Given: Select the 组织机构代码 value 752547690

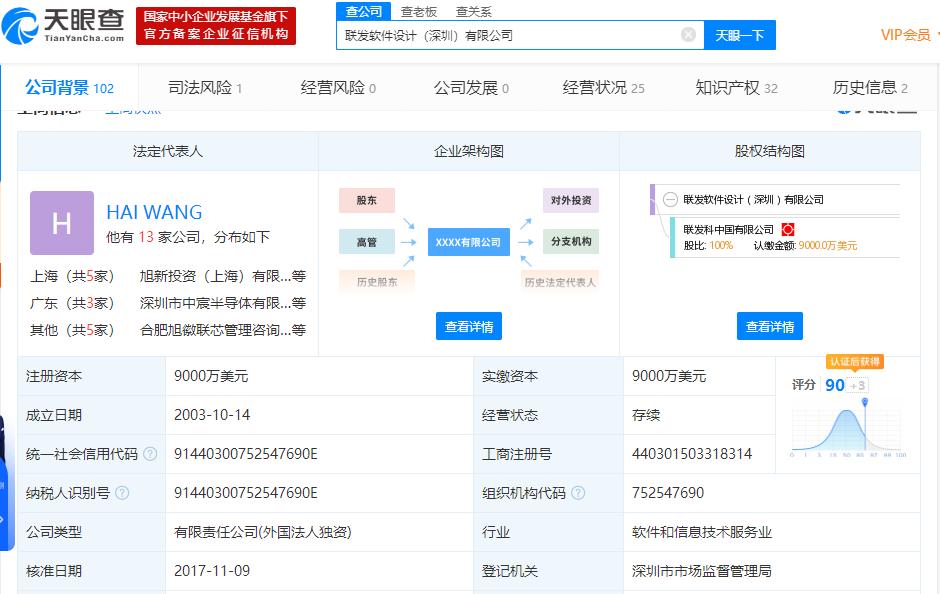Looking at the screenshot, I should click(x=668, y=493).
